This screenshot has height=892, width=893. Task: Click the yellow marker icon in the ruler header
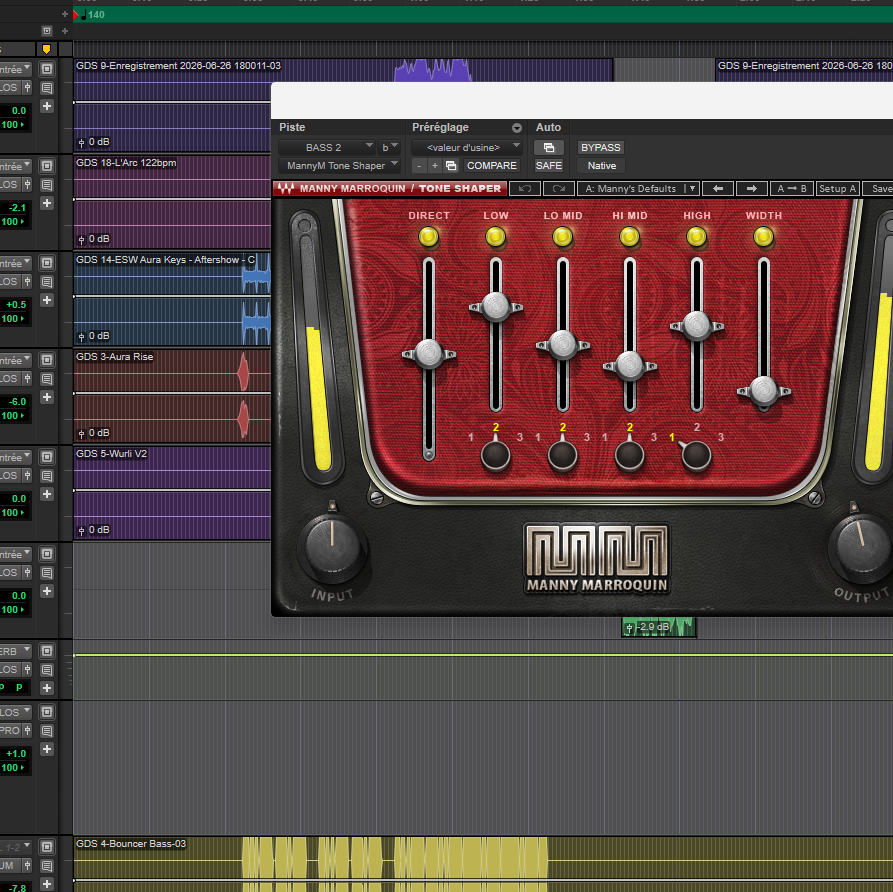pos(47,49)
